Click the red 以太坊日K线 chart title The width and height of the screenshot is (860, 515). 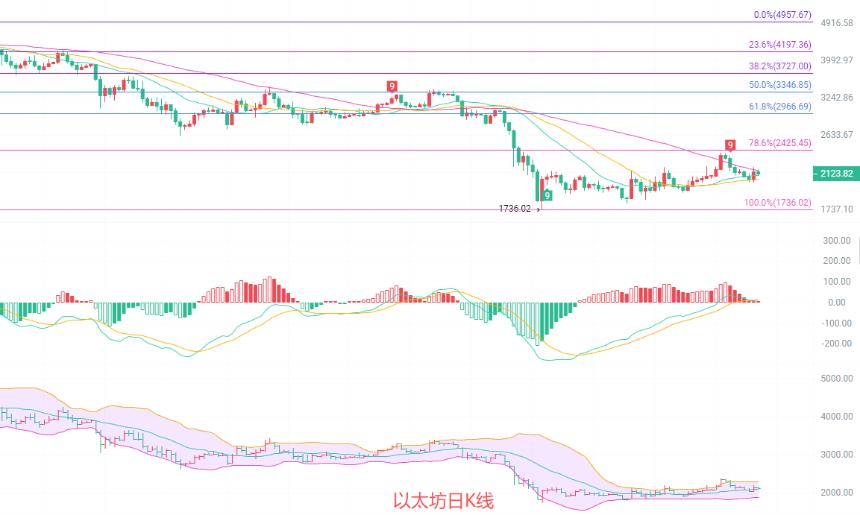point(443,500)
